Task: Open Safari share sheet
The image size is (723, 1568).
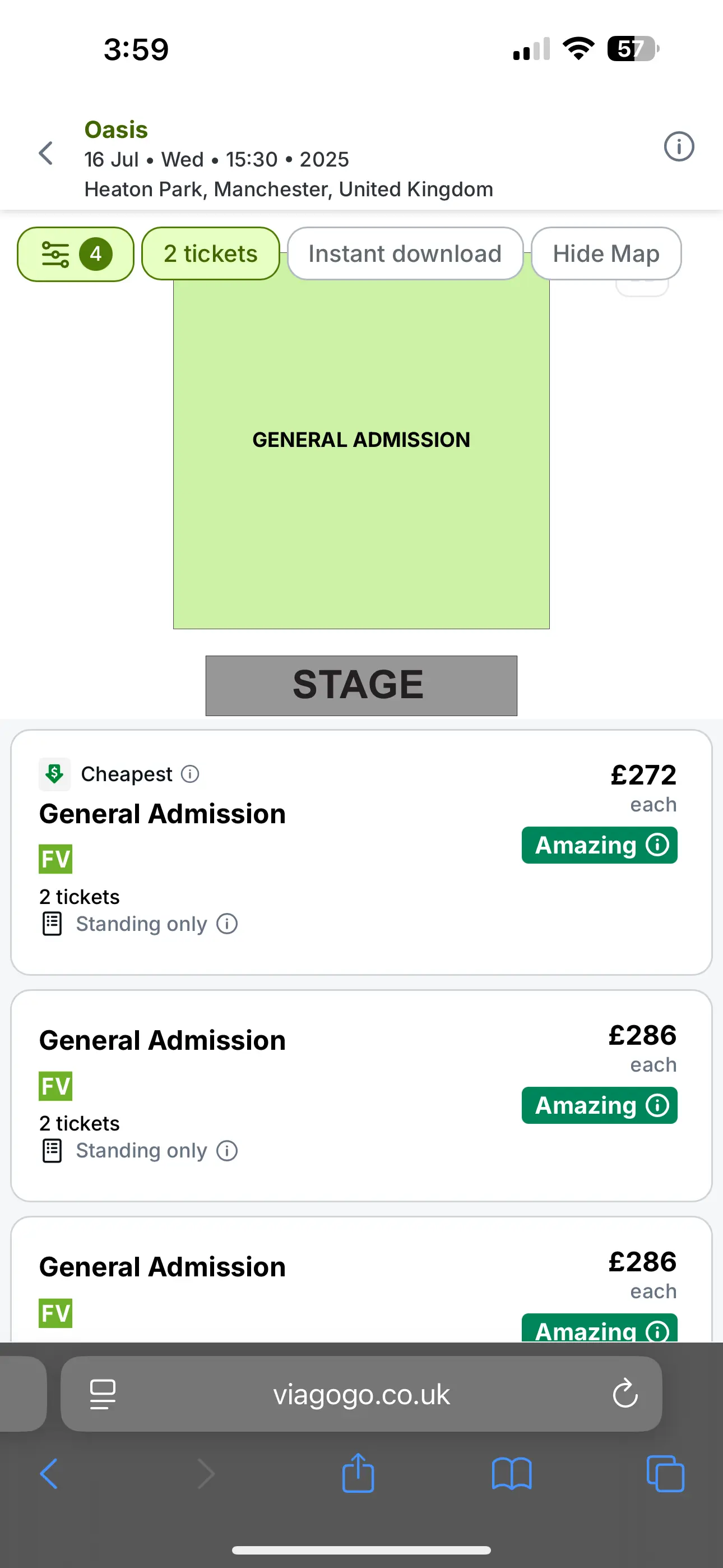Action: tap(358, 1473)
